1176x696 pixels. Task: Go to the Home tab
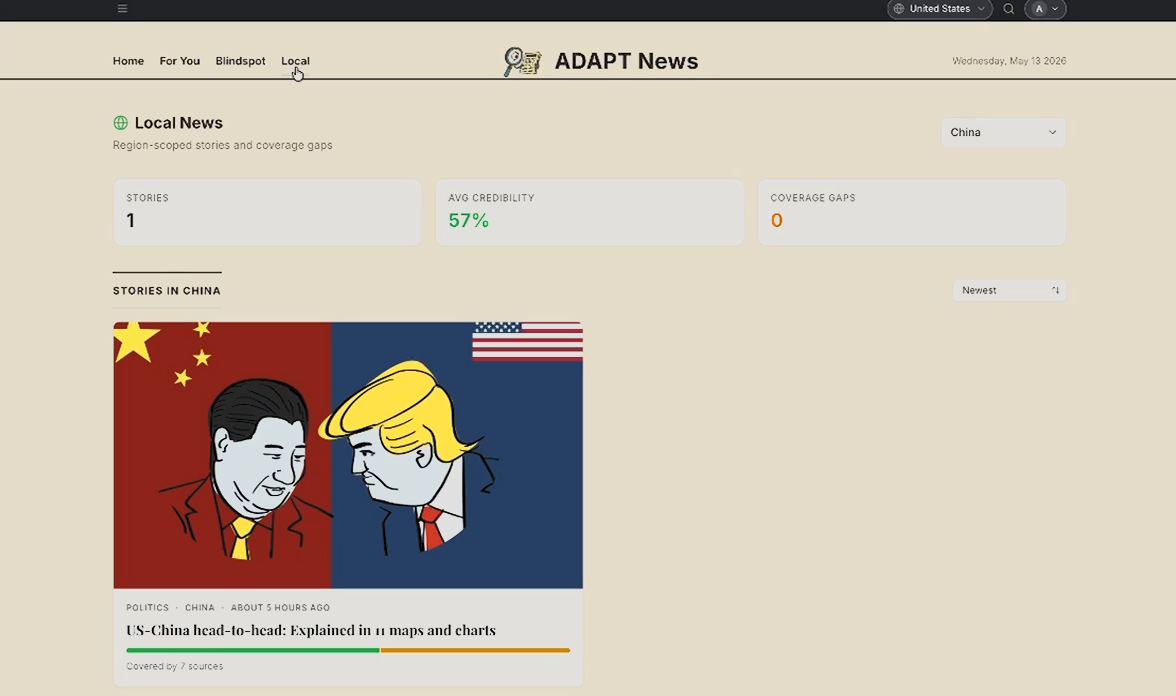[x=128, y=61]
